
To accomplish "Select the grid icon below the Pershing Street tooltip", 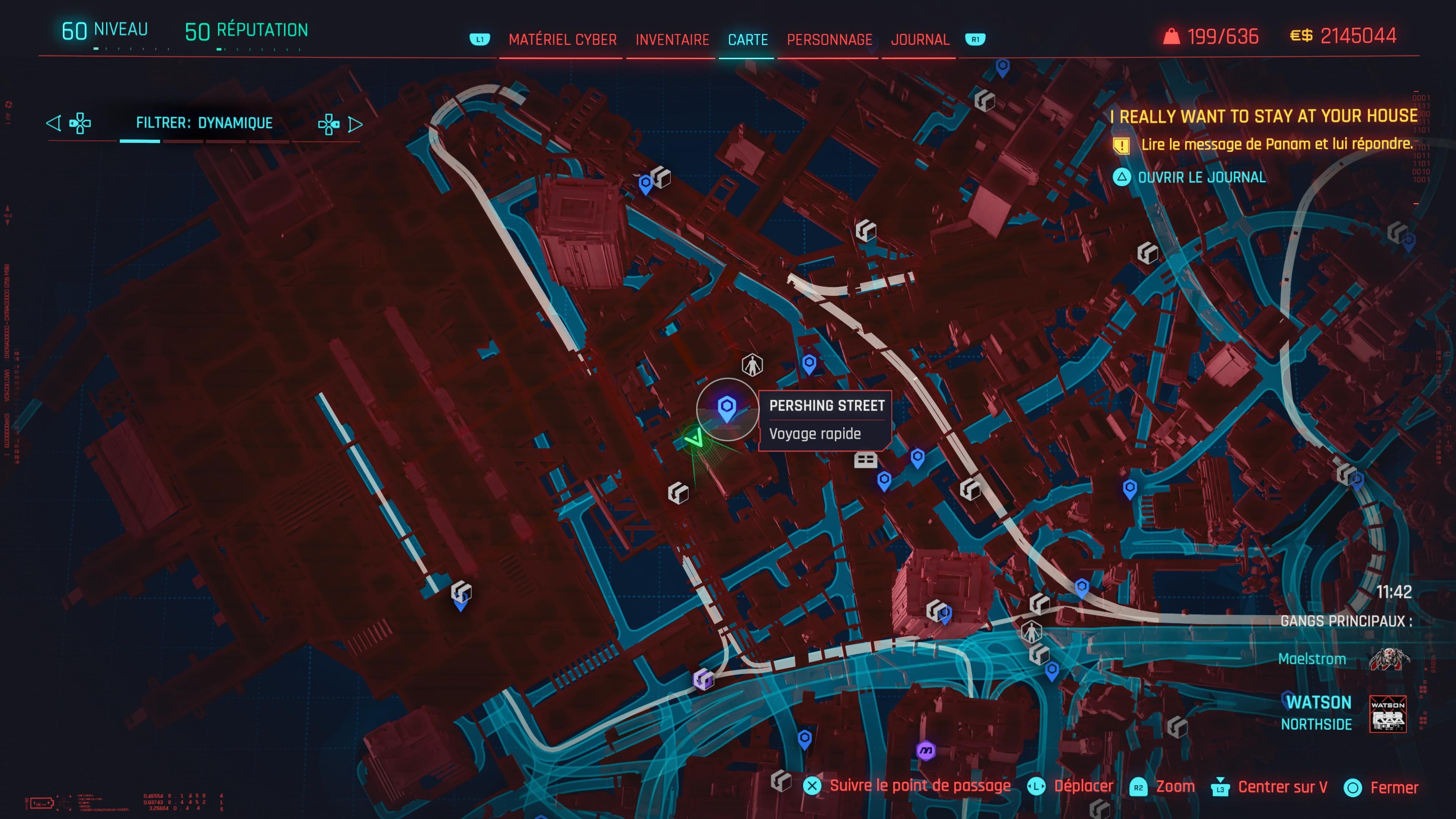I will [x=865, y=460].
